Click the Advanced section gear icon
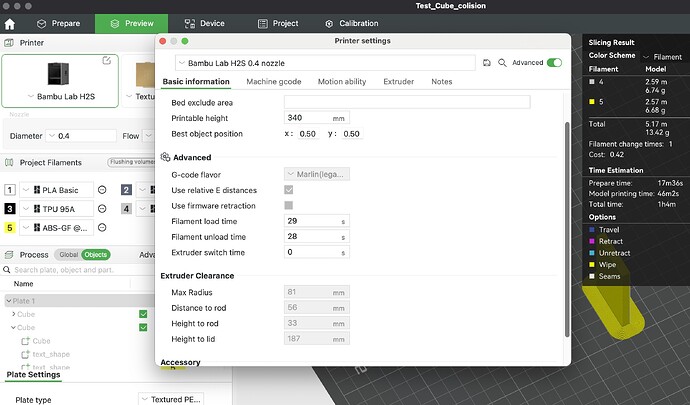Viewport: 690px width, 405px height. 165,157
